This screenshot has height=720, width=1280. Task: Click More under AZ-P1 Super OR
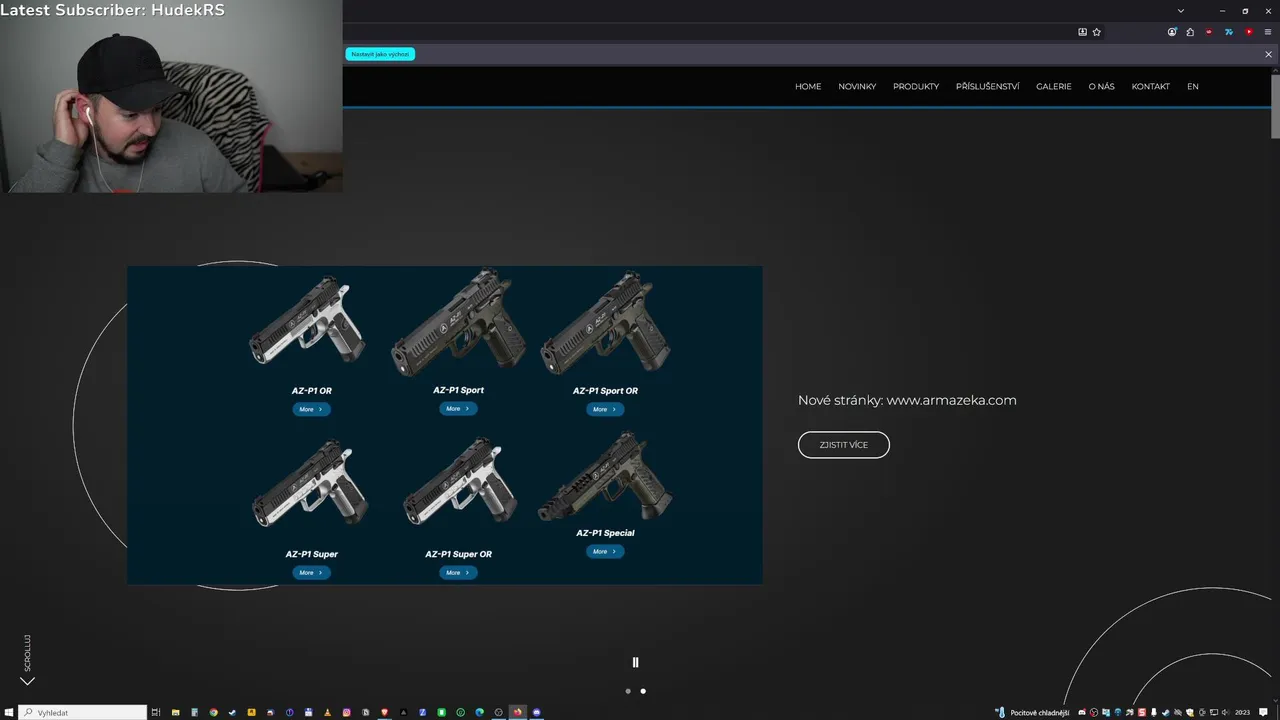click(x=458, y=573)
